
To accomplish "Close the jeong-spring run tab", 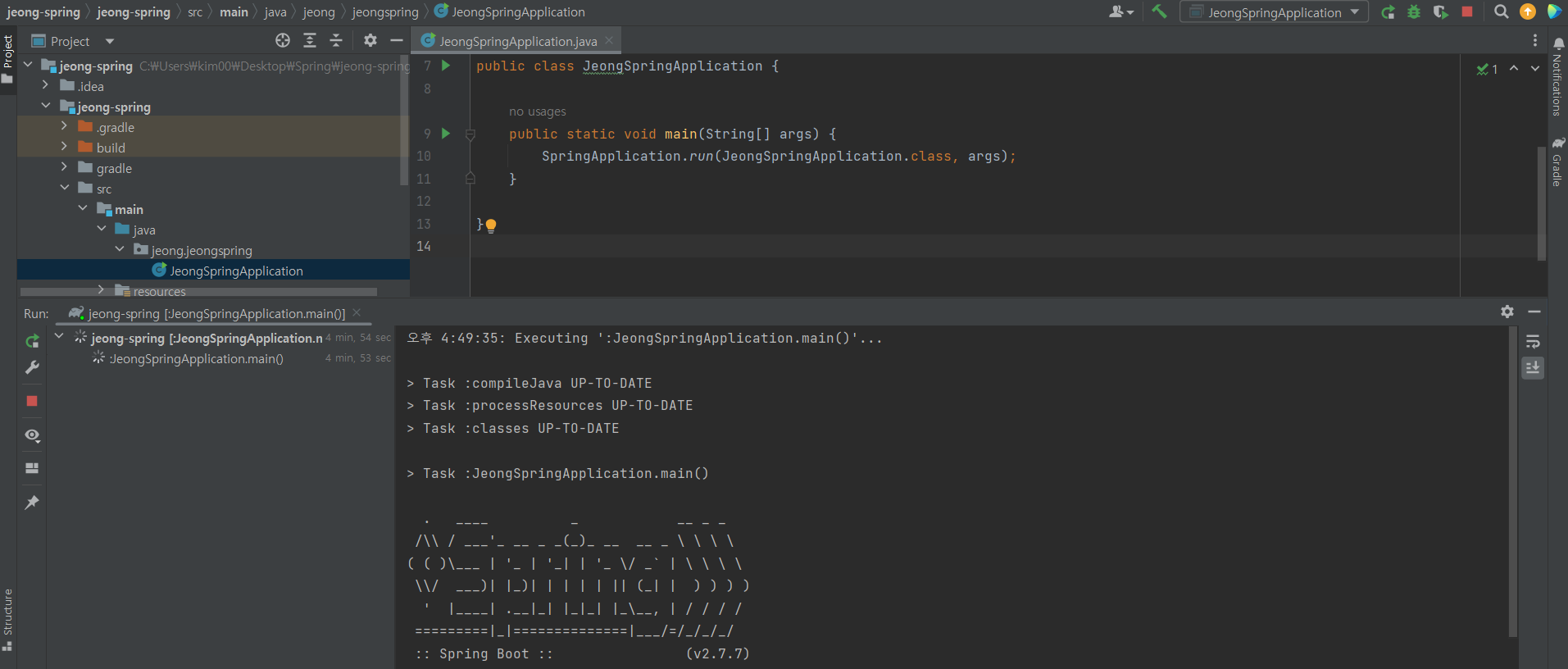I will coord(357,312).
